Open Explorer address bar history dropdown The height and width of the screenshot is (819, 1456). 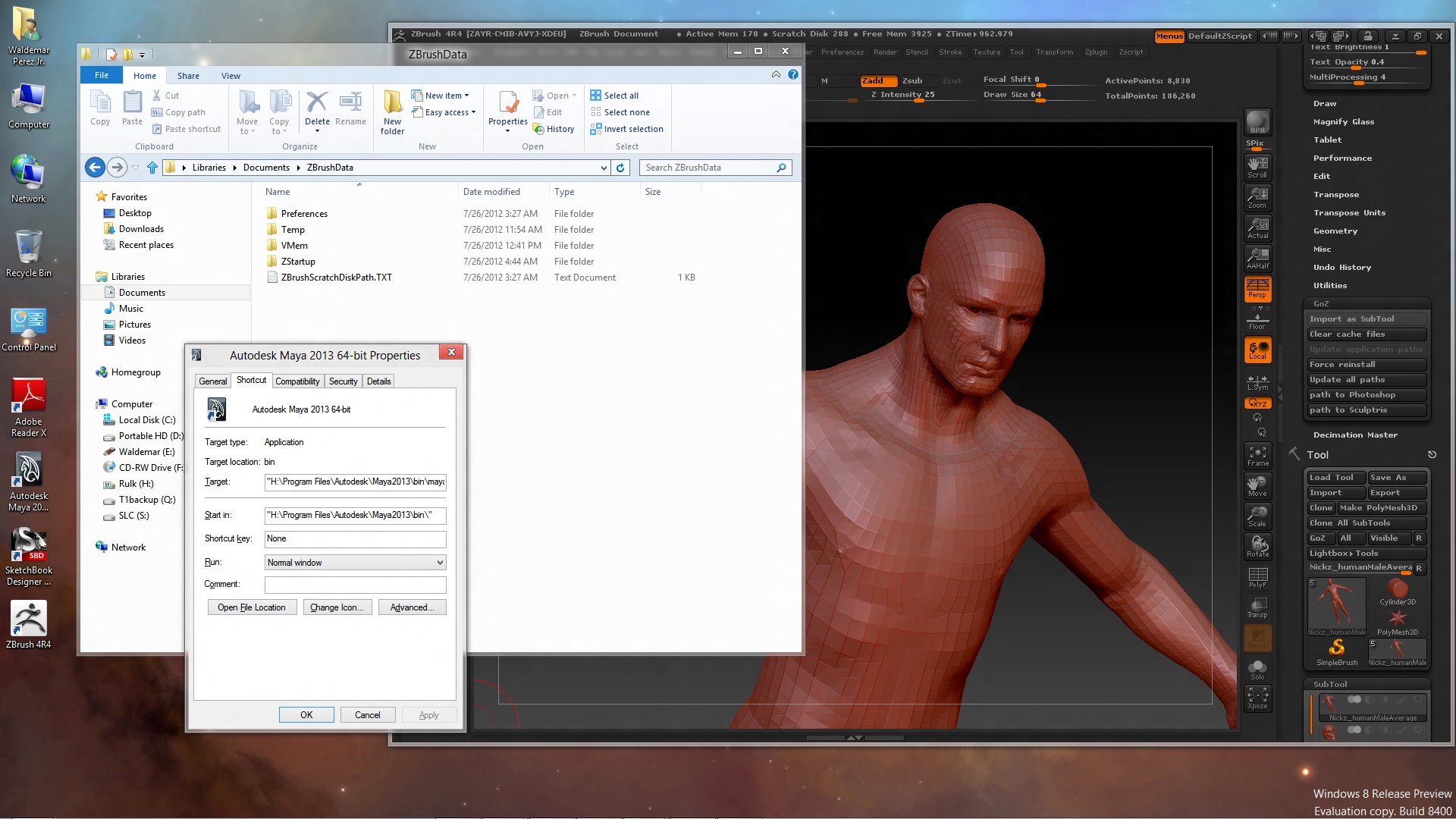coord(604,168)
